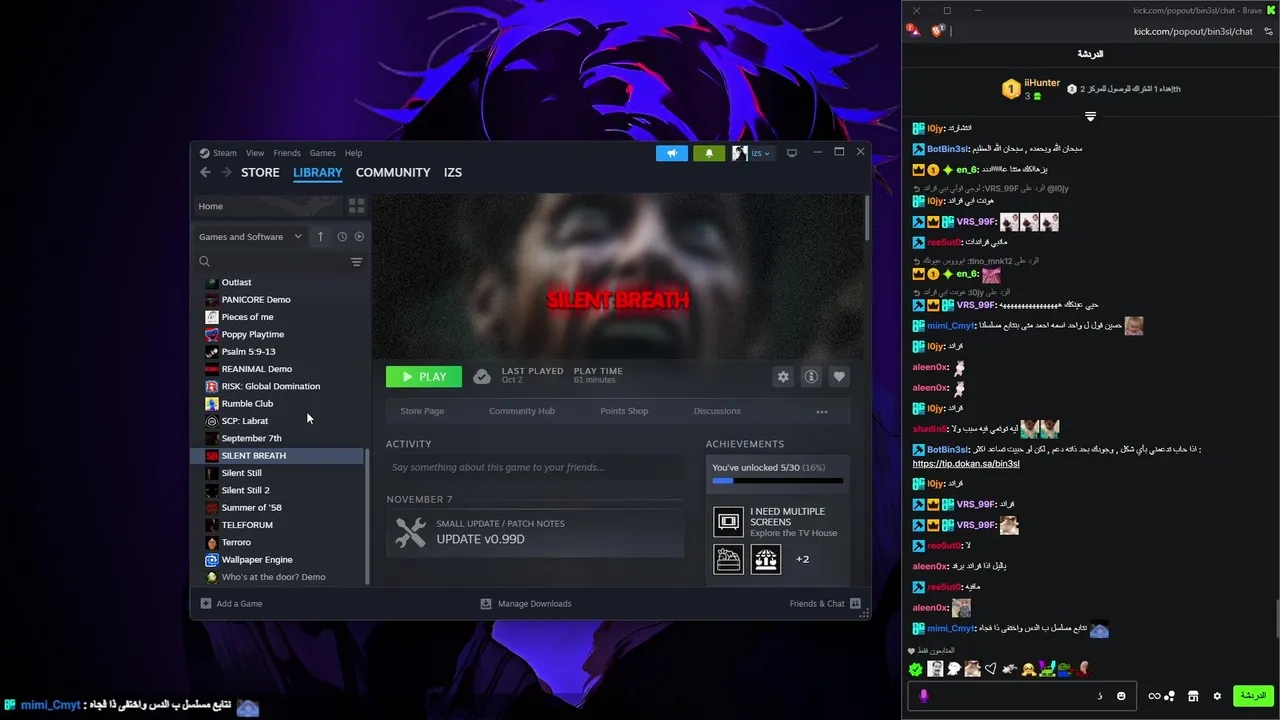1280x720 pixels.
Task: Click Add a Game
Action: [231, 604]
